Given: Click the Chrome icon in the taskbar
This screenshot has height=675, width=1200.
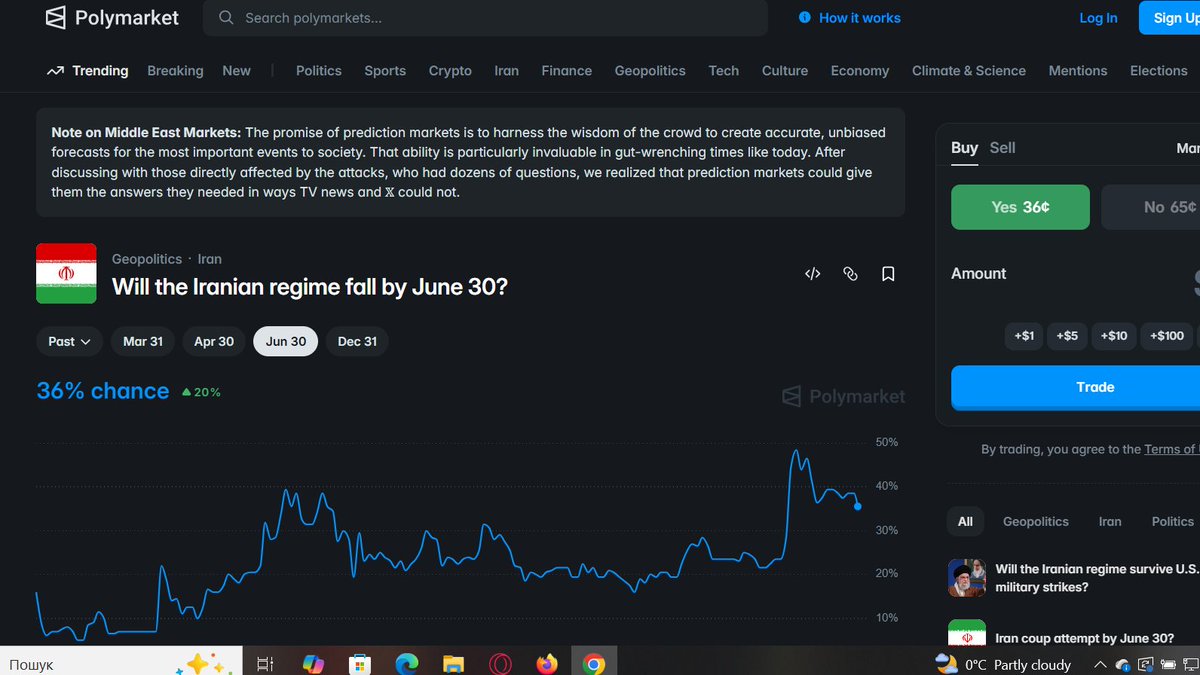Looking at the screenshot, I should [x=594, y=663].
